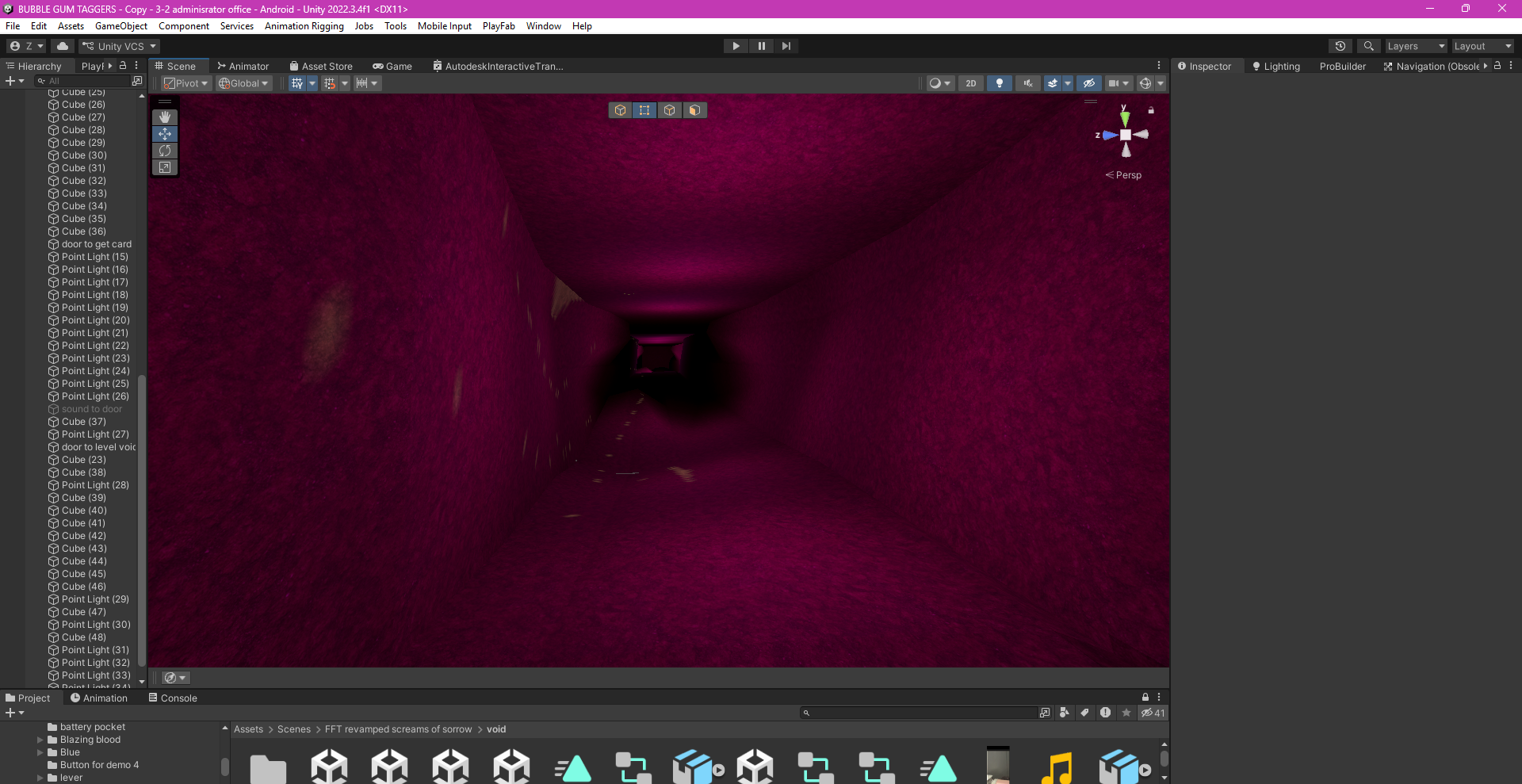The height and width of the screenshot is (784, 1522).
Task: Click the Pause button
Action: click(x=761, y=46)
